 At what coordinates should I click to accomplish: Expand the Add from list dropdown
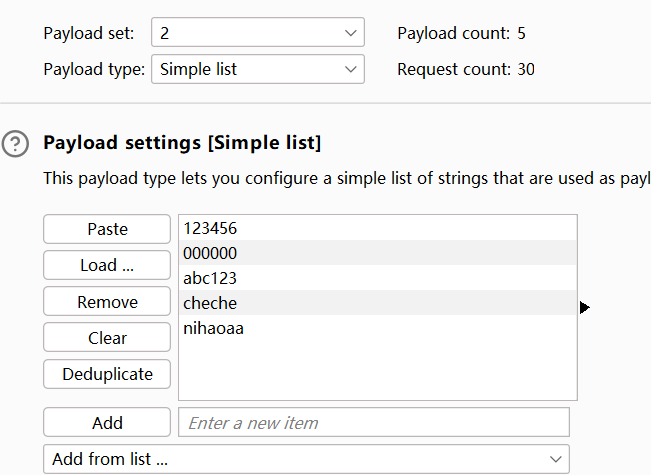[x=306, y=459]
